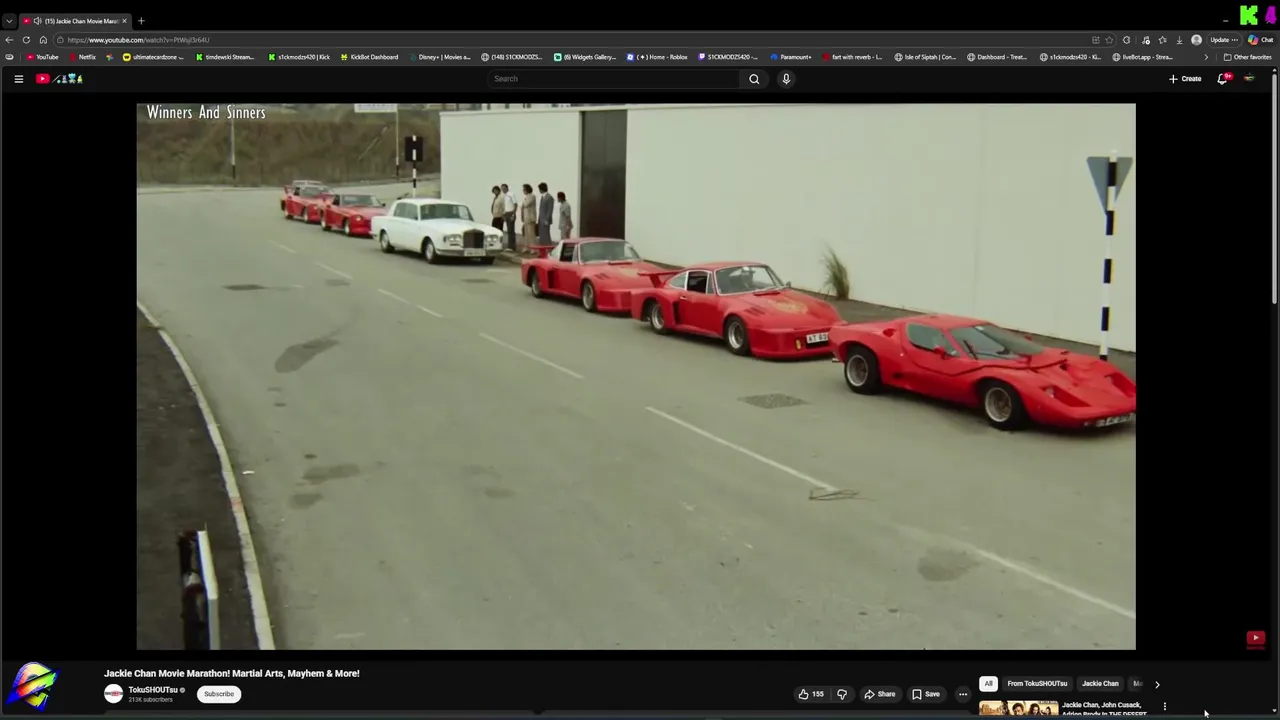Go back in the browser
Viewport: 1280px width, 720px height.
pos(9,40)
